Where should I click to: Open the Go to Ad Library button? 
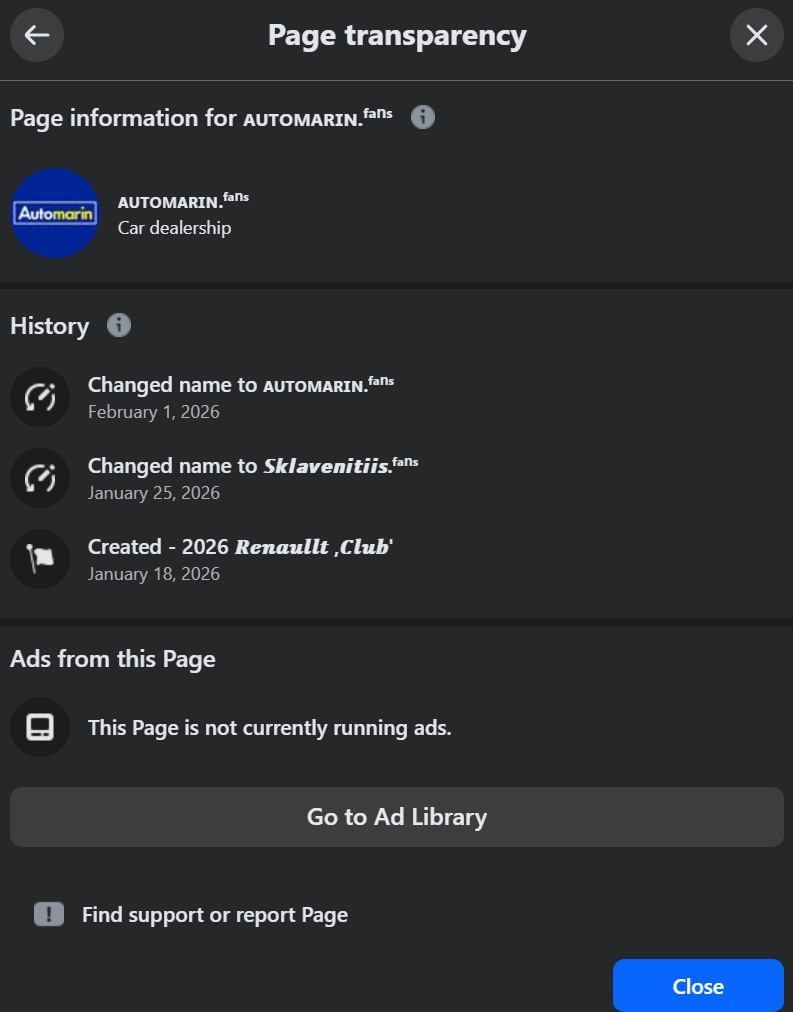point(396,817)
